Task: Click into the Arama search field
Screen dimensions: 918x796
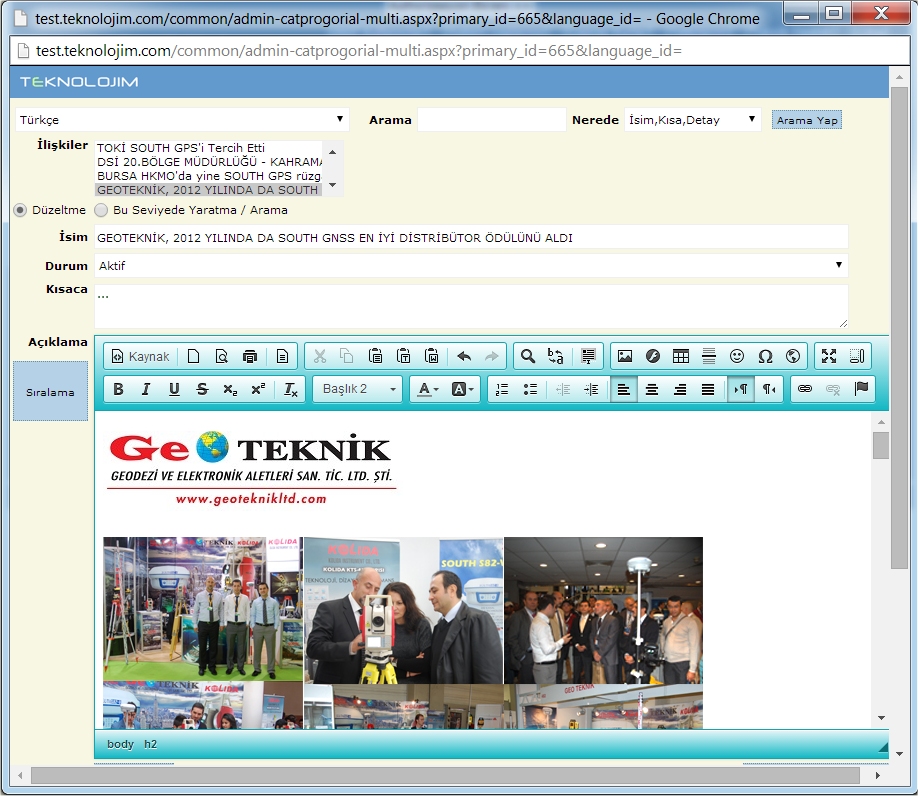Action: click(x=492, y=119)
